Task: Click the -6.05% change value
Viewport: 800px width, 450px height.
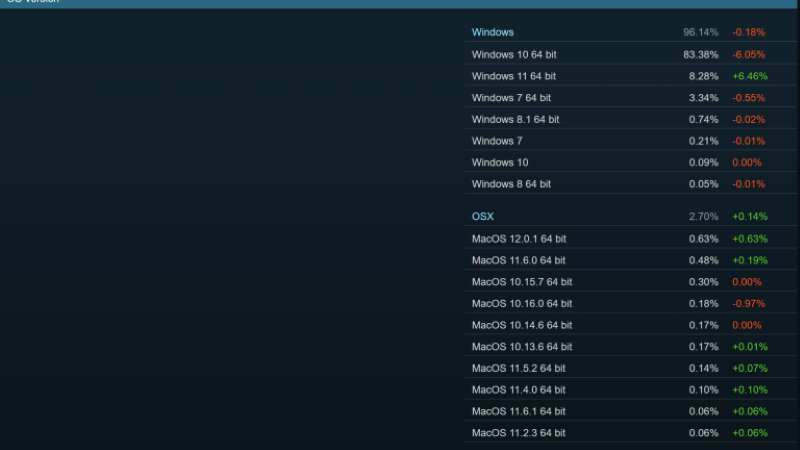Action: [748, 55]
